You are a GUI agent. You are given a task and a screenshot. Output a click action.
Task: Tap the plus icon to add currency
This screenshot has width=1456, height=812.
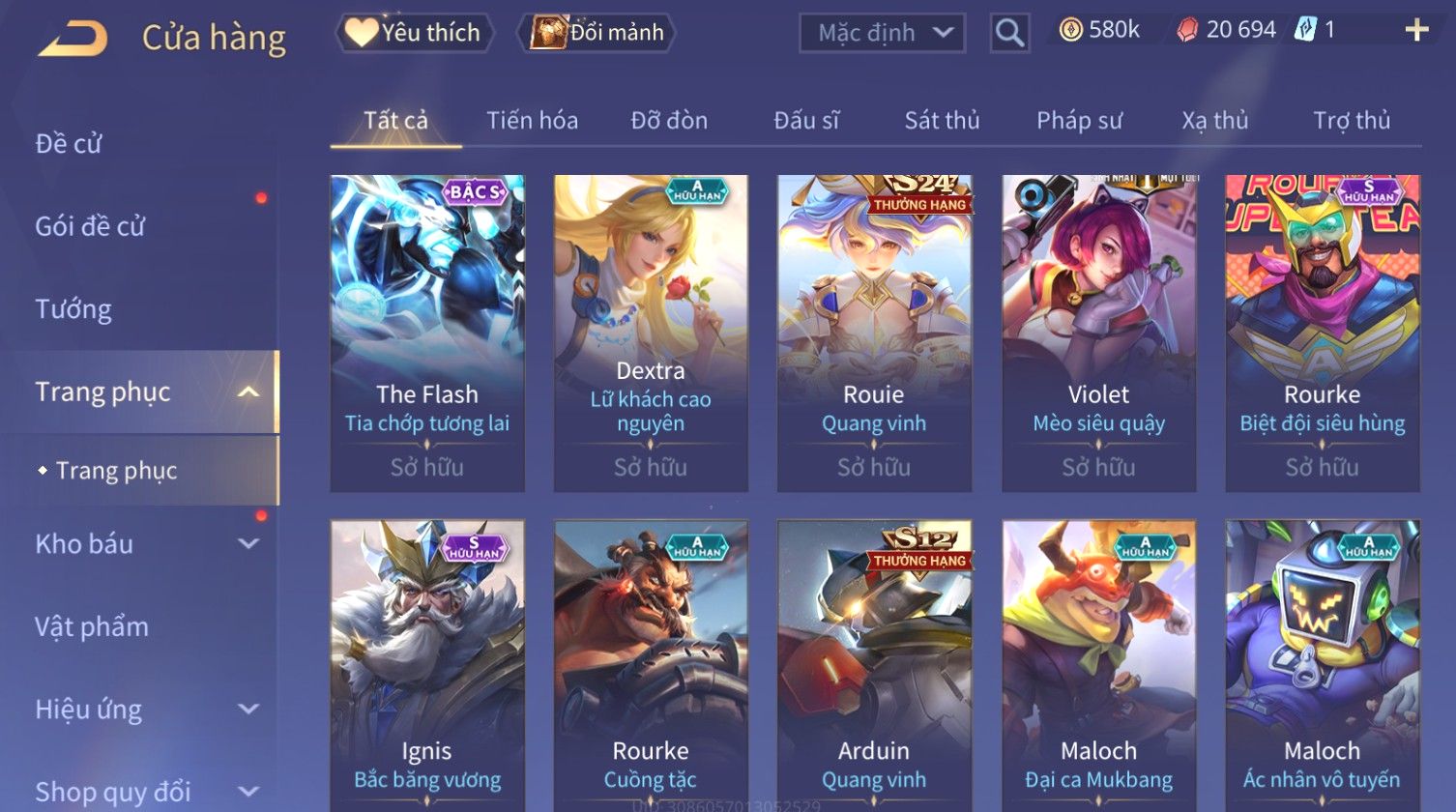tap(1416, 31)
